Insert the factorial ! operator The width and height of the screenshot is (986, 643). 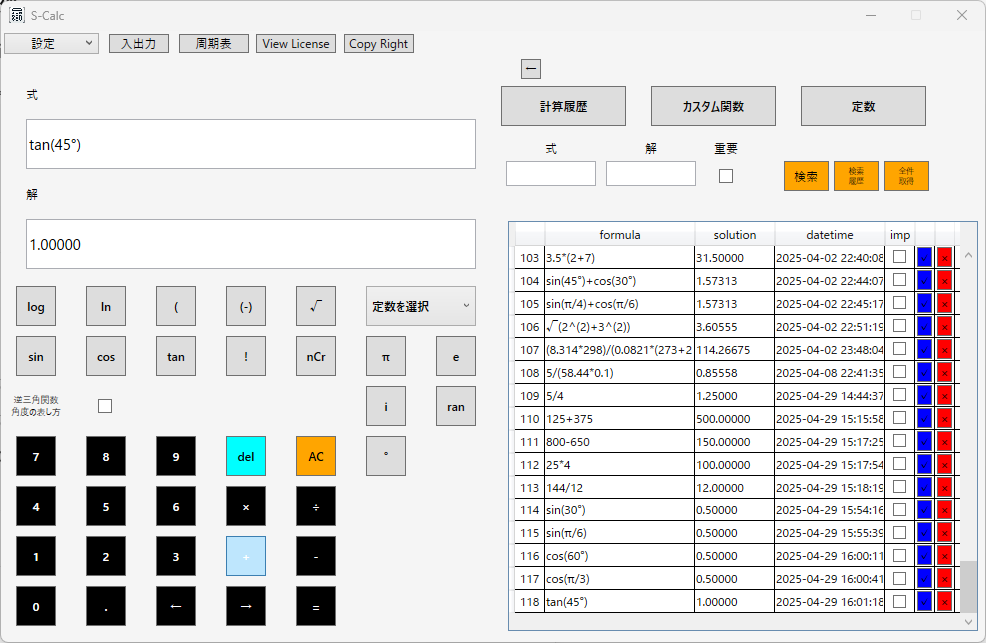coord(246,356)
